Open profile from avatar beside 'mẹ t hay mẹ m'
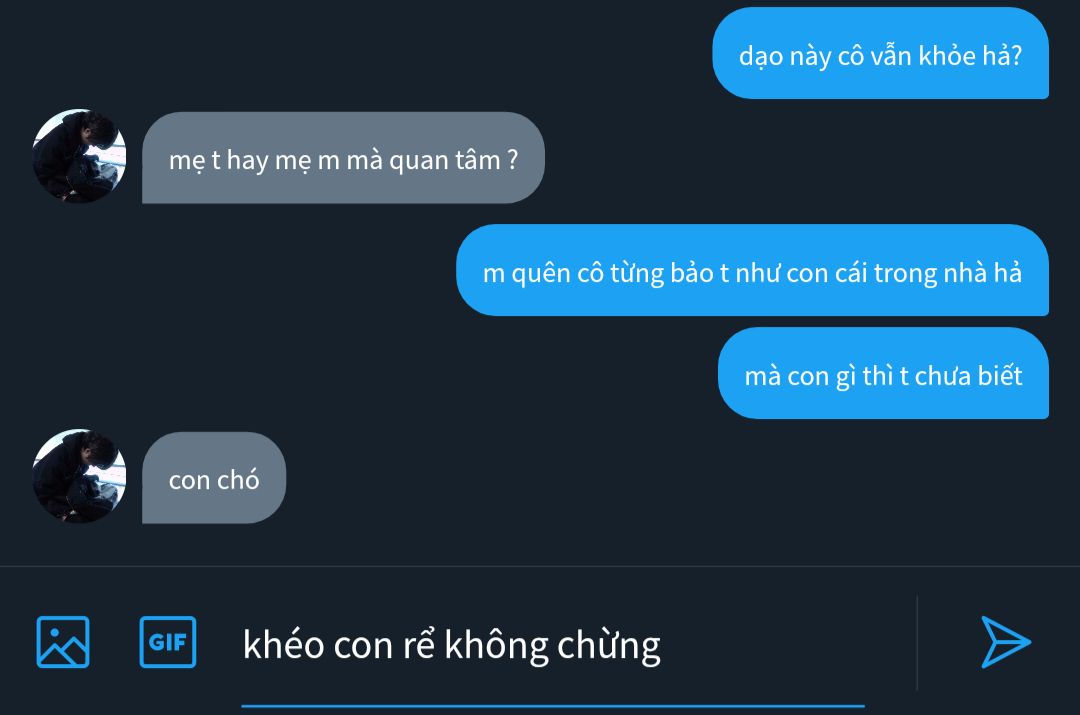Viewport: 1080px width, 715px height. click(79, 156)
